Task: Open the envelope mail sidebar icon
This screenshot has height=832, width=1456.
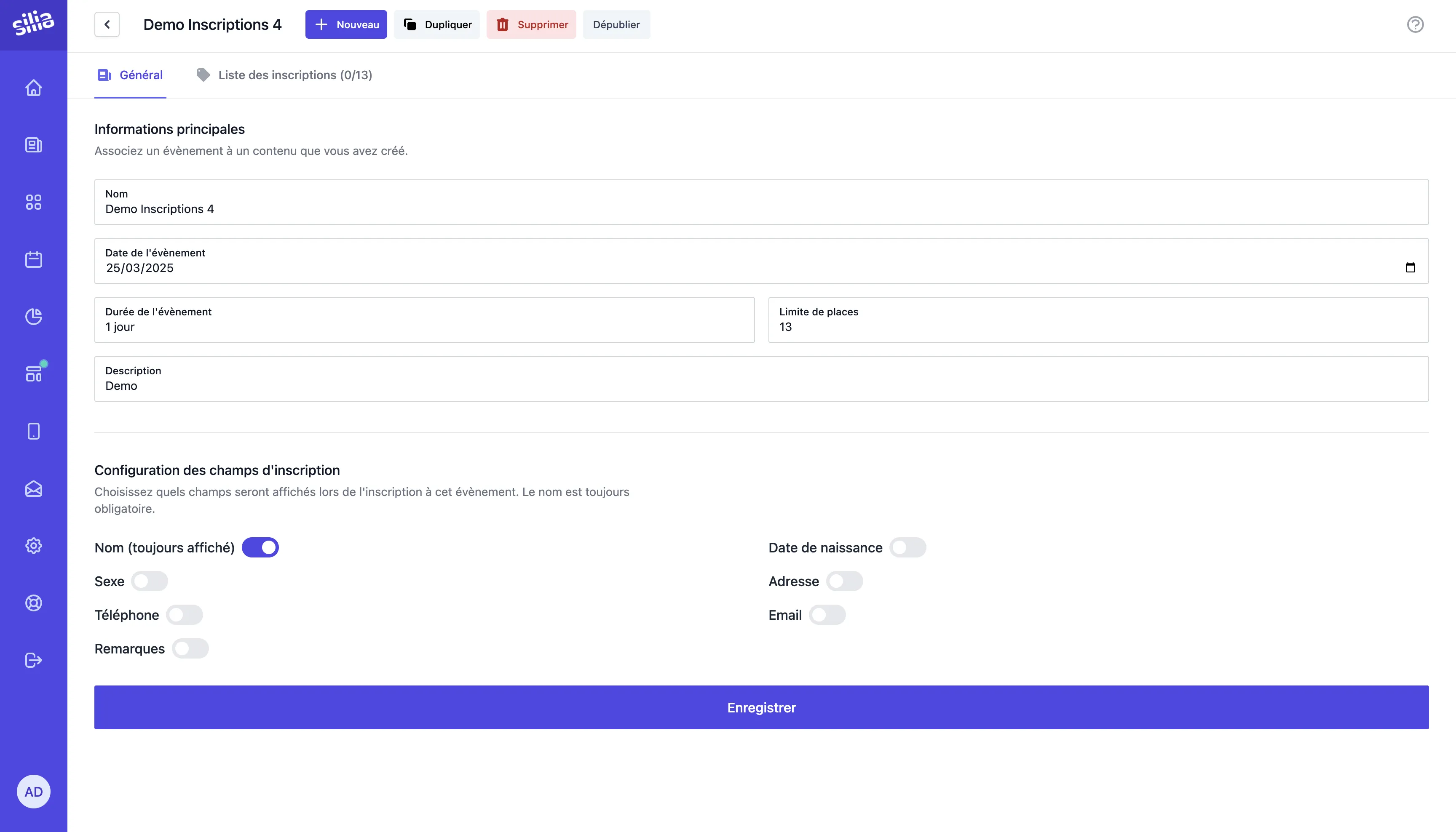Action: point(34,488)
